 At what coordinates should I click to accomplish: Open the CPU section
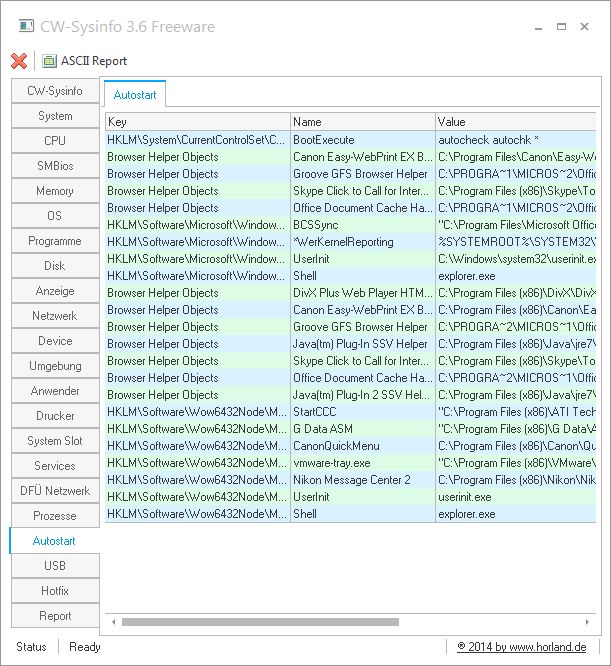click(55, 141)
